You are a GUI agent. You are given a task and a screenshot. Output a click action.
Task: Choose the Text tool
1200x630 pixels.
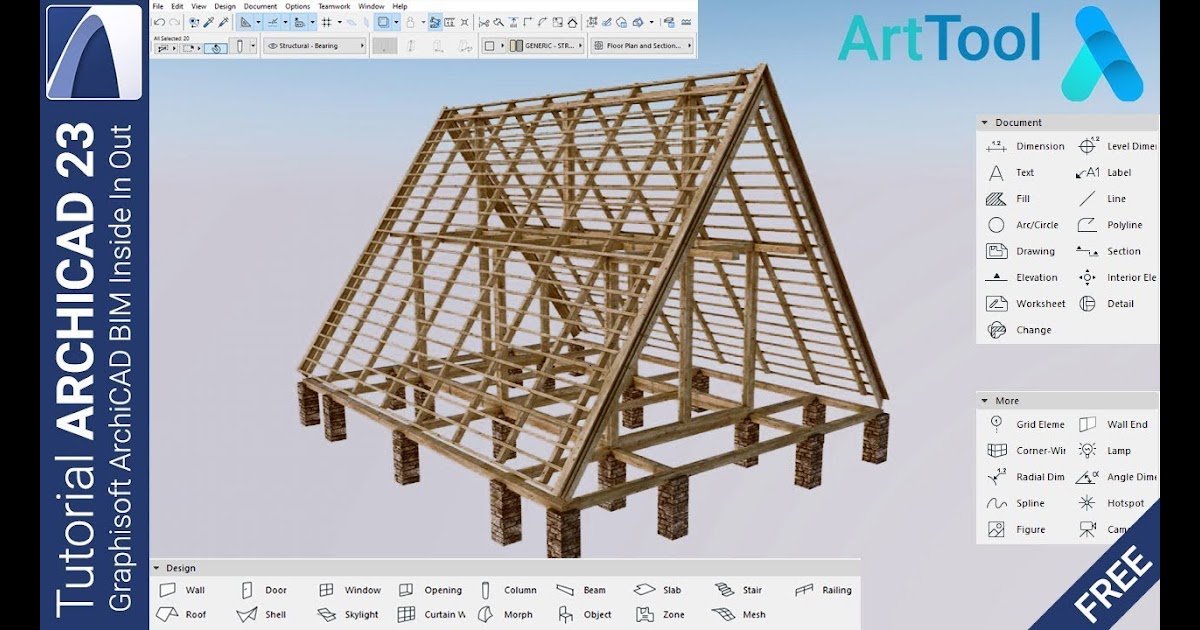1010,172
